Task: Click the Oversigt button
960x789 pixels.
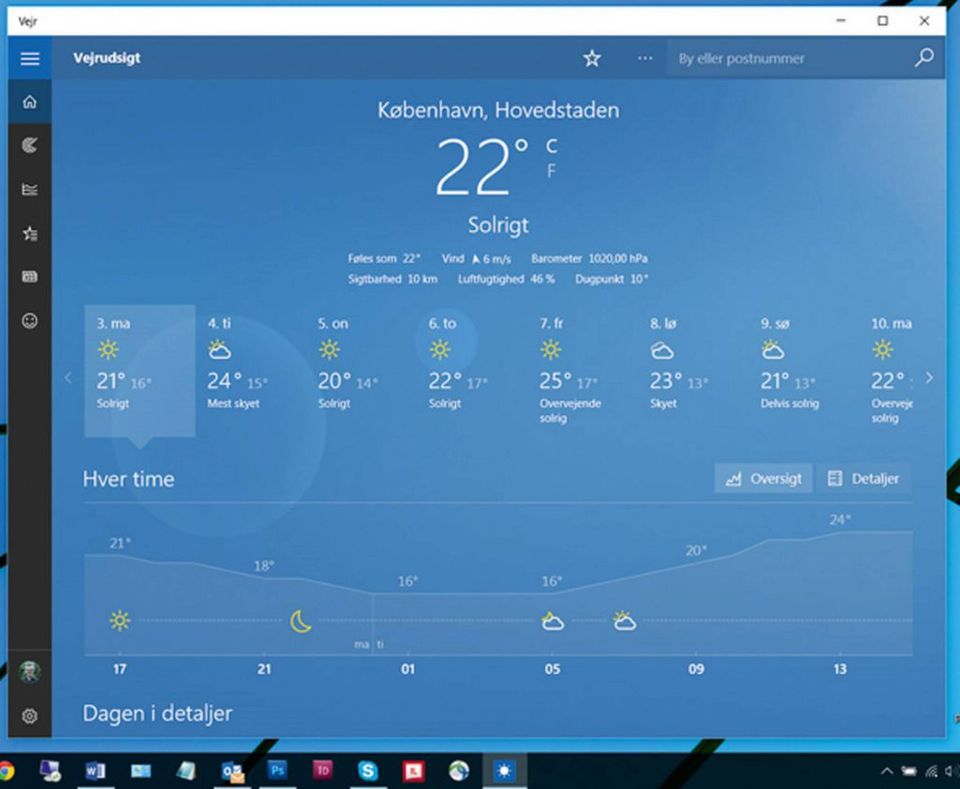Action: (763, 479)
